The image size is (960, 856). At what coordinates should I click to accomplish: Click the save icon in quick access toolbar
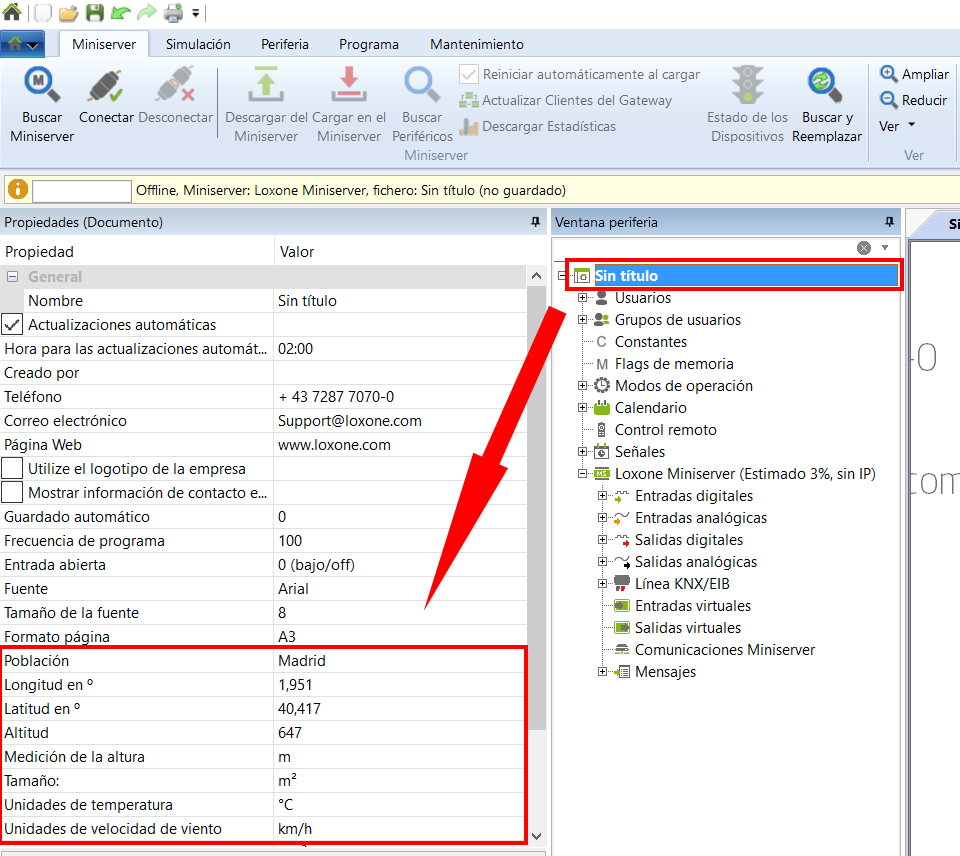tap(95, 13)
